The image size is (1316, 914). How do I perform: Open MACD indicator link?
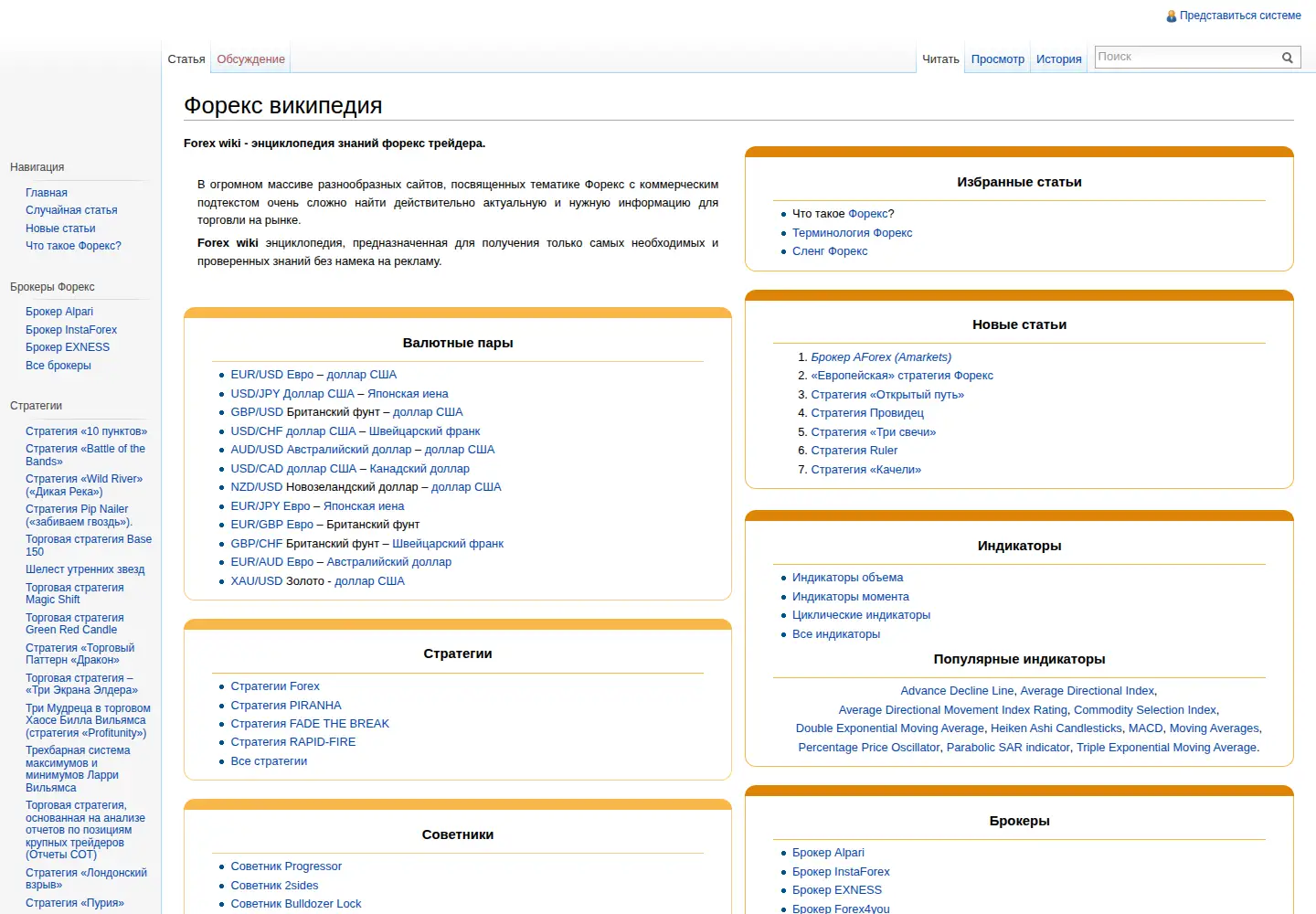(1146, 728)
